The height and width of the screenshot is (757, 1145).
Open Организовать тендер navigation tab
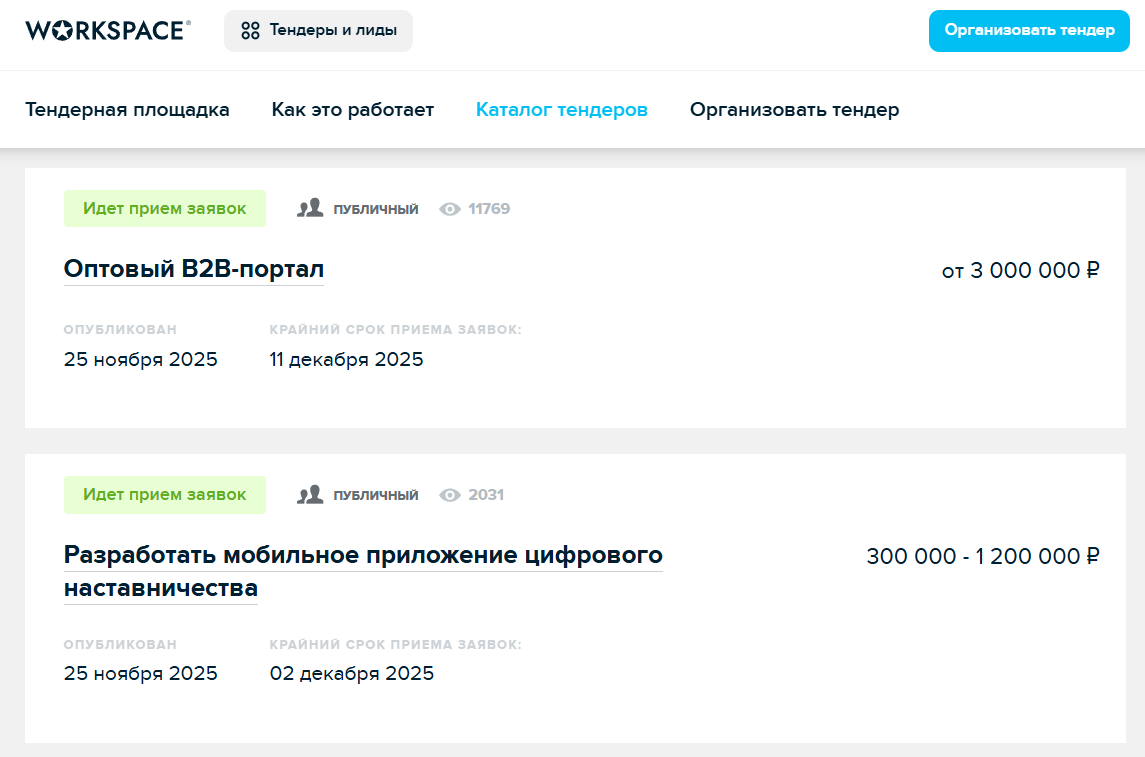pyautogui.click(x=794, y=110)
